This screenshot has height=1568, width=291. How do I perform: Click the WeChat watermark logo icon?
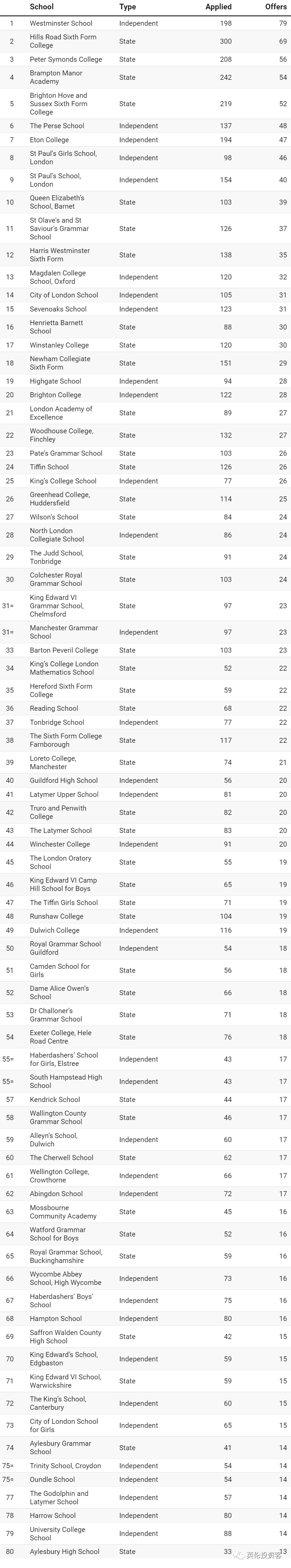(238, 1555)
